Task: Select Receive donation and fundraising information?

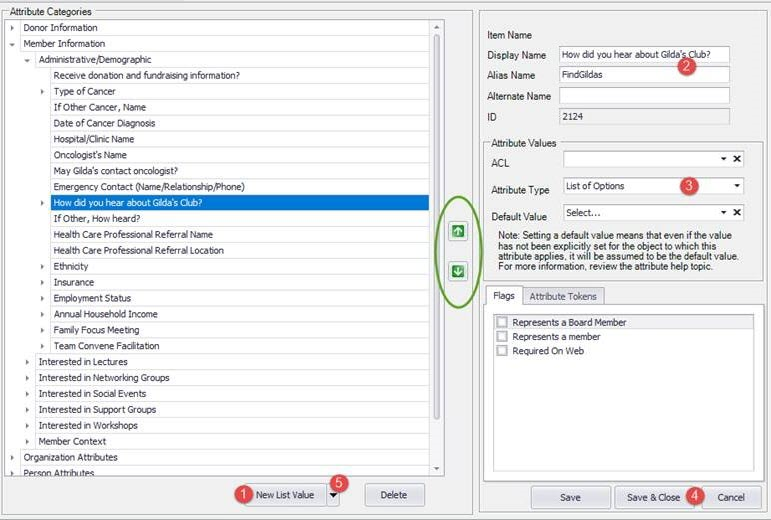Action: 240,76
